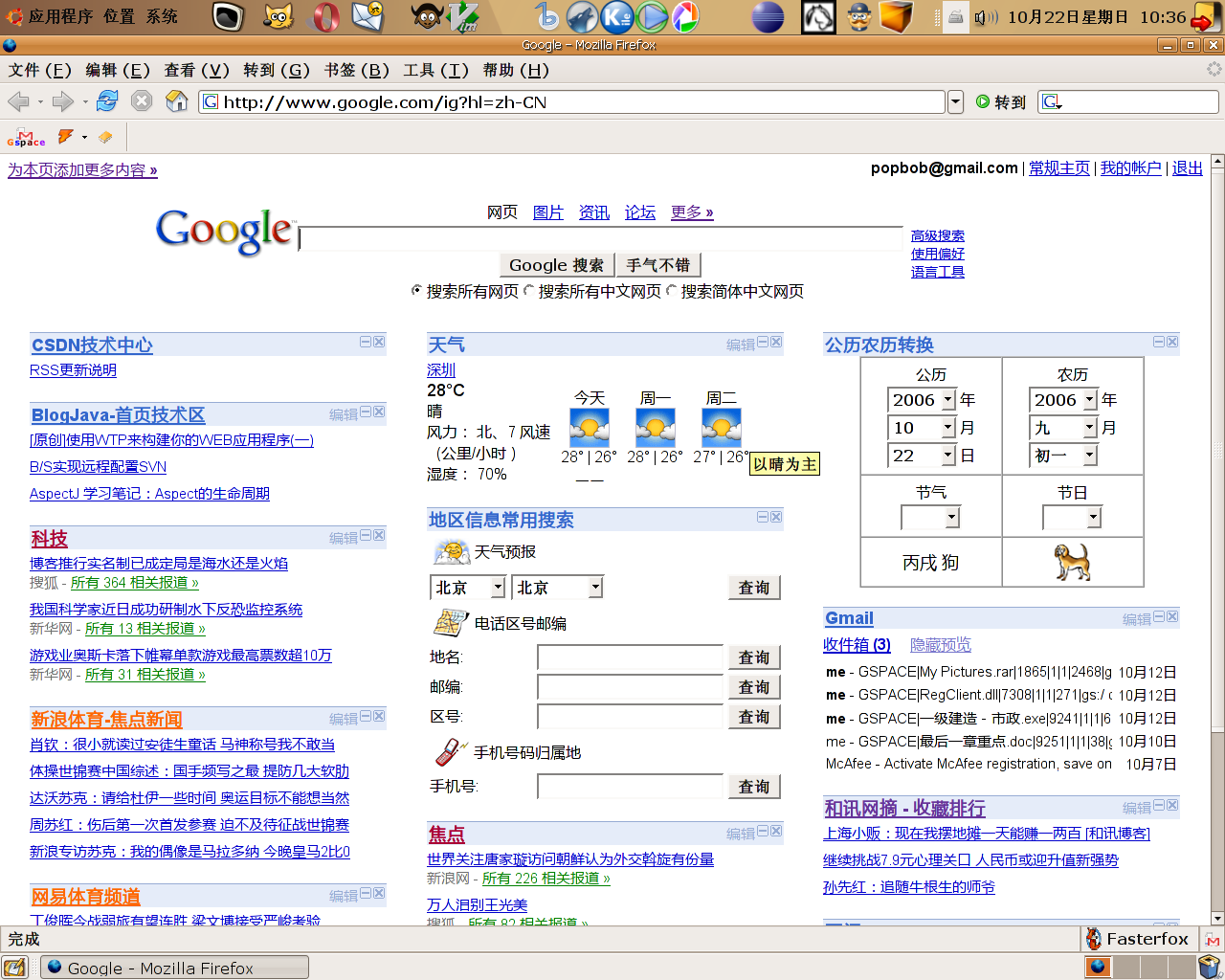Click the forward navigation arrow
Viewport: 1225px width, 980px height.
63,101
